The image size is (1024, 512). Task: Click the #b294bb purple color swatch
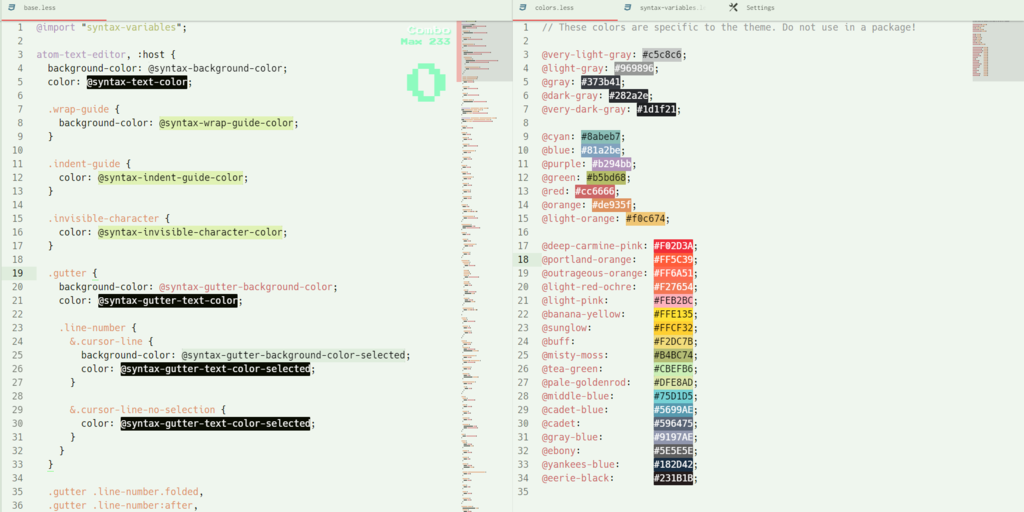point(612,164)
